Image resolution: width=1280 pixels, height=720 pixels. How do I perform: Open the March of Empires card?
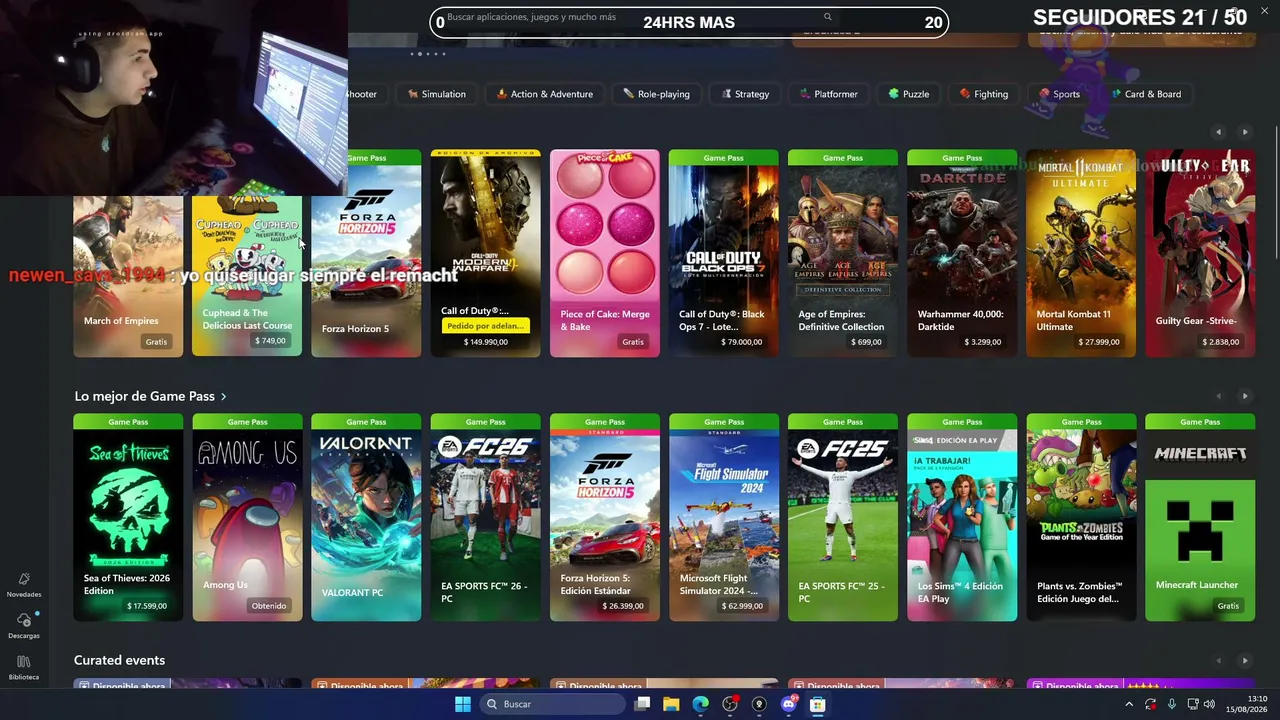pyautogui.click(x=128, y=275)
